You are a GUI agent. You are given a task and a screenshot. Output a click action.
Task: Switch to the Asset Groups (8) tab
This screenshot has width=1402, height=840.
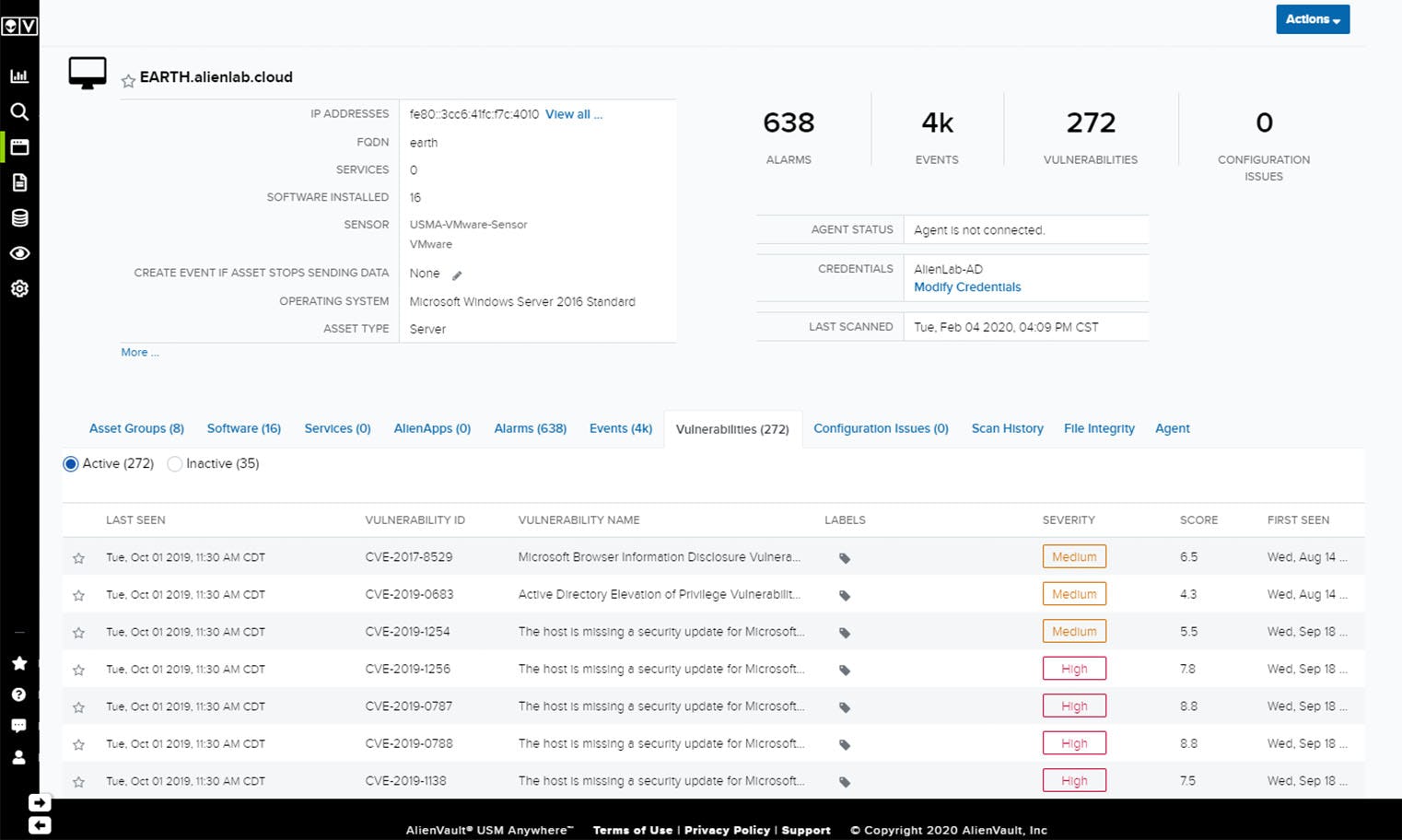(136, 428)
